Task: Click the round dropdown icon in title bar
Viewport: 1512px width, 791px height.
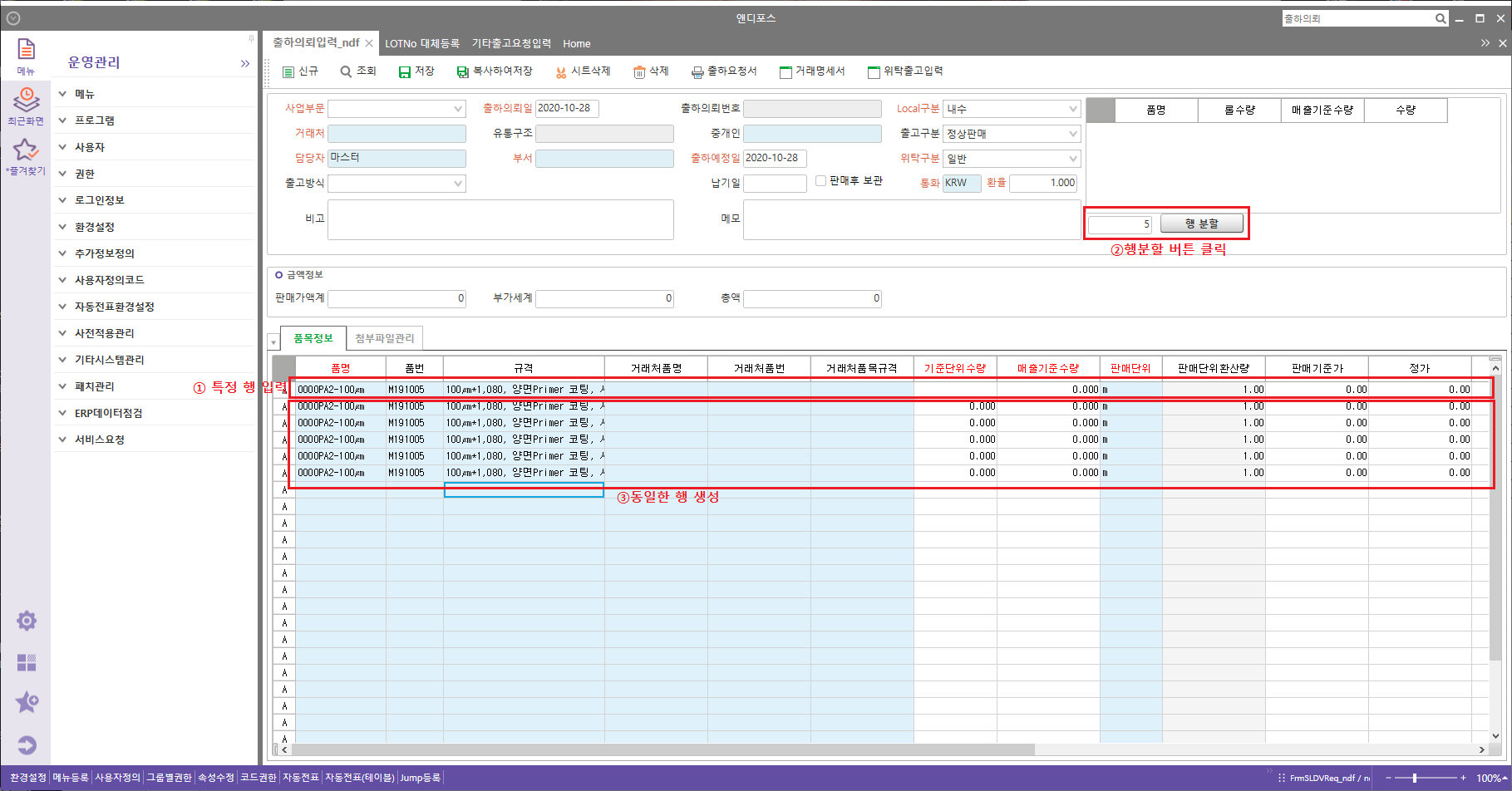Action: pos(13,18)
